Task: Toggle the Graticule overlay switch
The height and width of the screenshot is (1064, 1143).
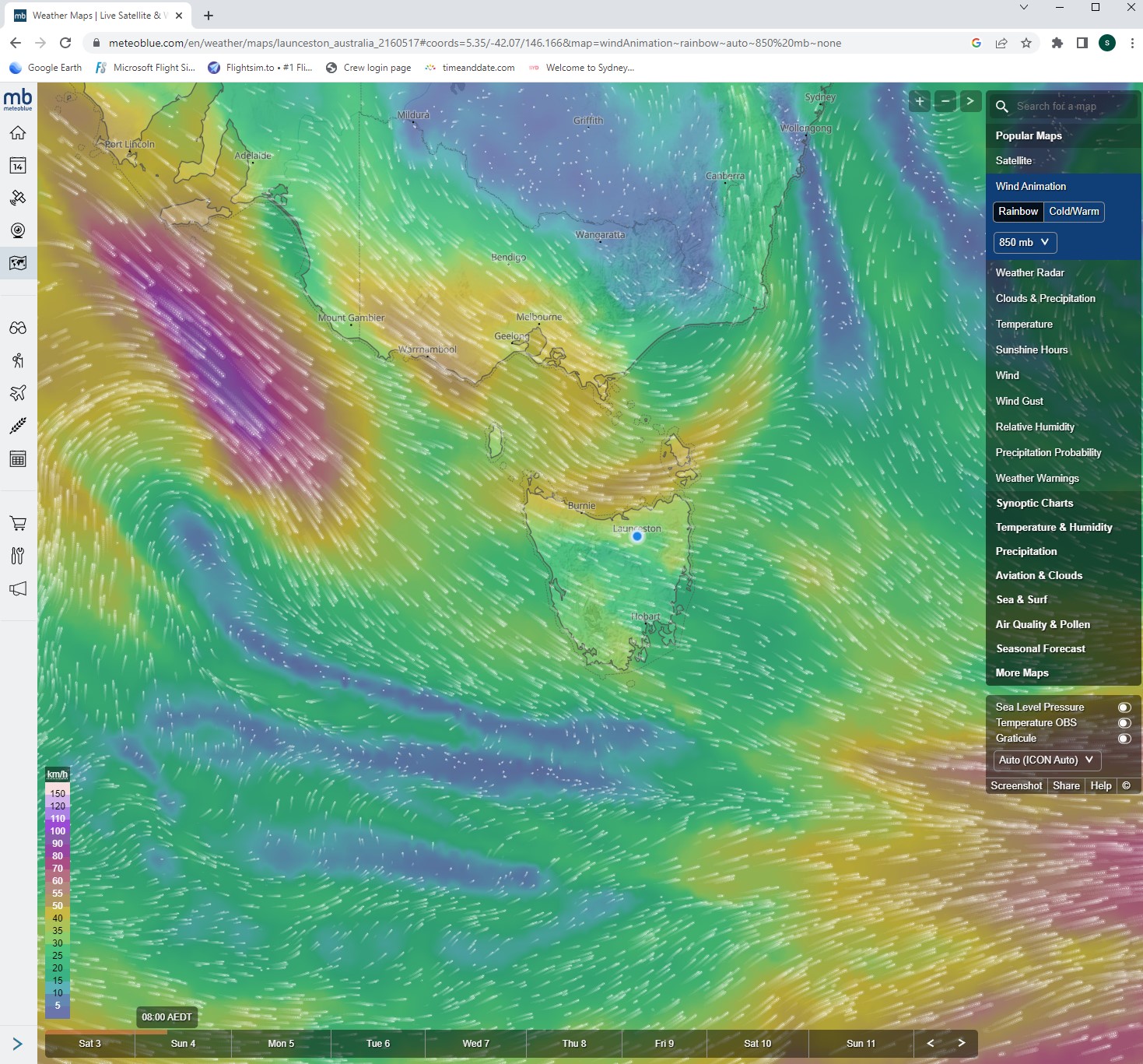Action: (1125, 738)
